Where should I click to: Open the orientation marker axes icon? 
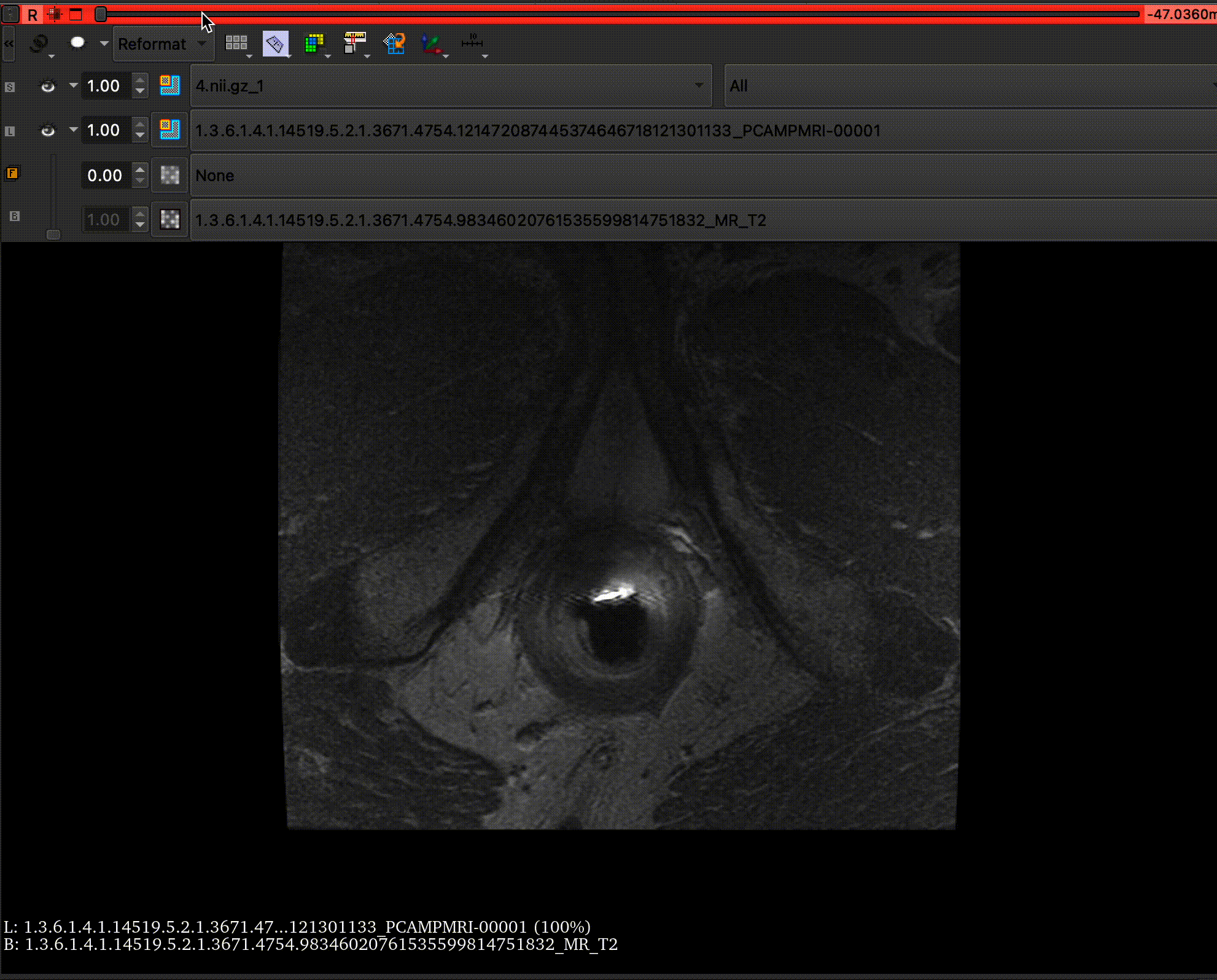pos(432,43)
